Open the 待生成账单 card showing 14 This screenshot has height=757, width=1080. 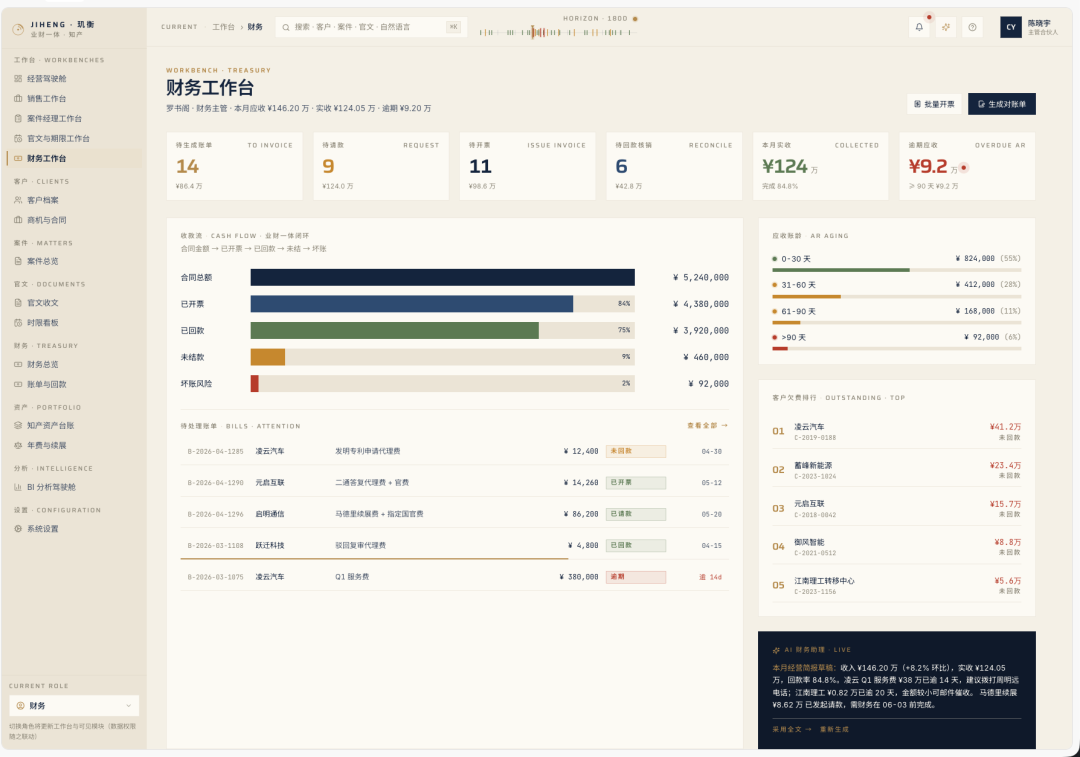coord(234,166)
